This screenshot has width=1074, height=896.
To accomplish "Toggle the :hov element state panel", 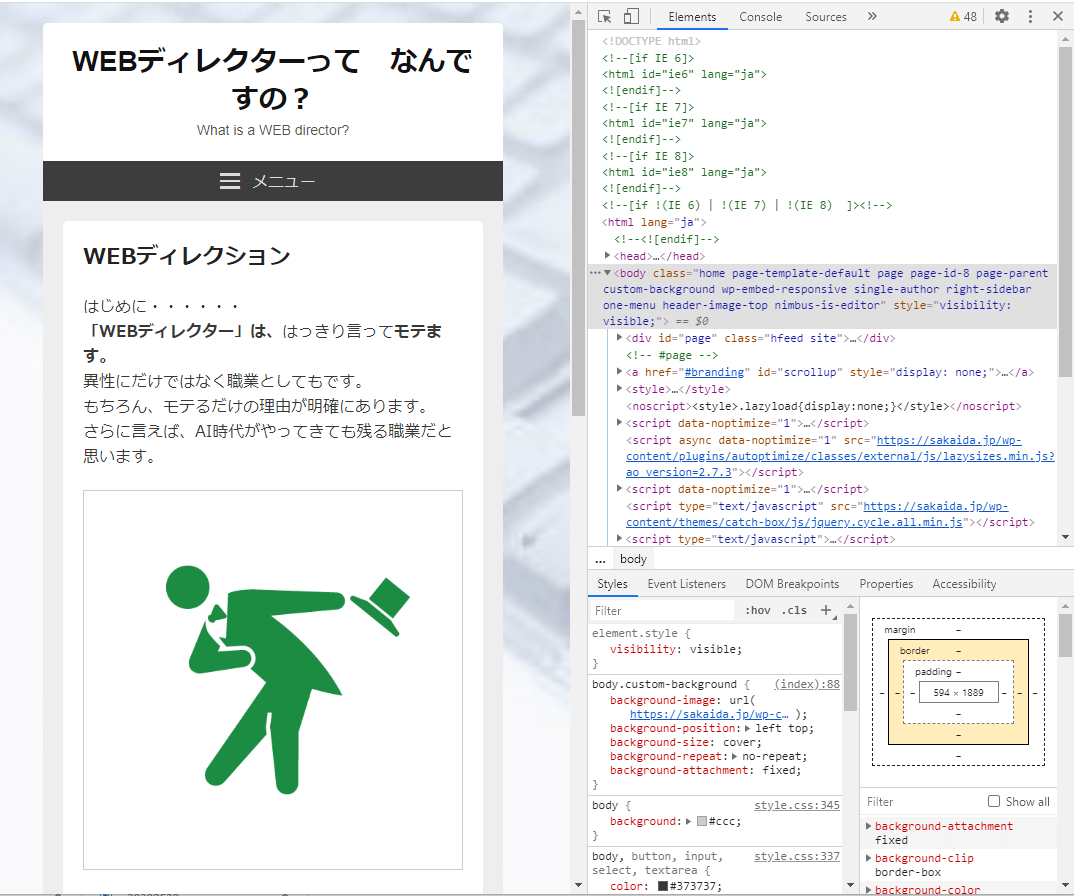I will [x=758, y=610].
